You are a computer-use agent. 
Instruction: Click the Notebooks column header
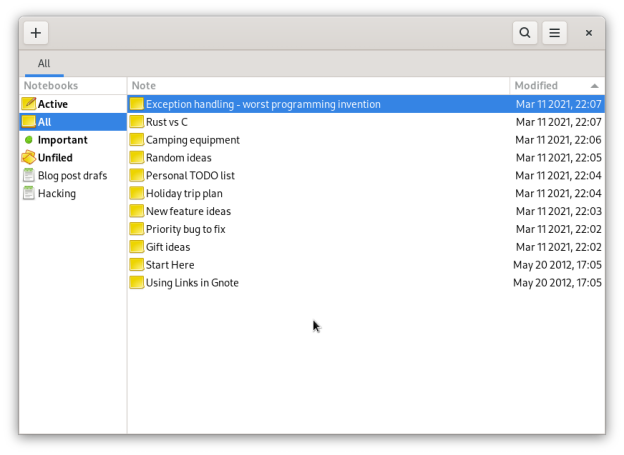click(x=51, y=86)
